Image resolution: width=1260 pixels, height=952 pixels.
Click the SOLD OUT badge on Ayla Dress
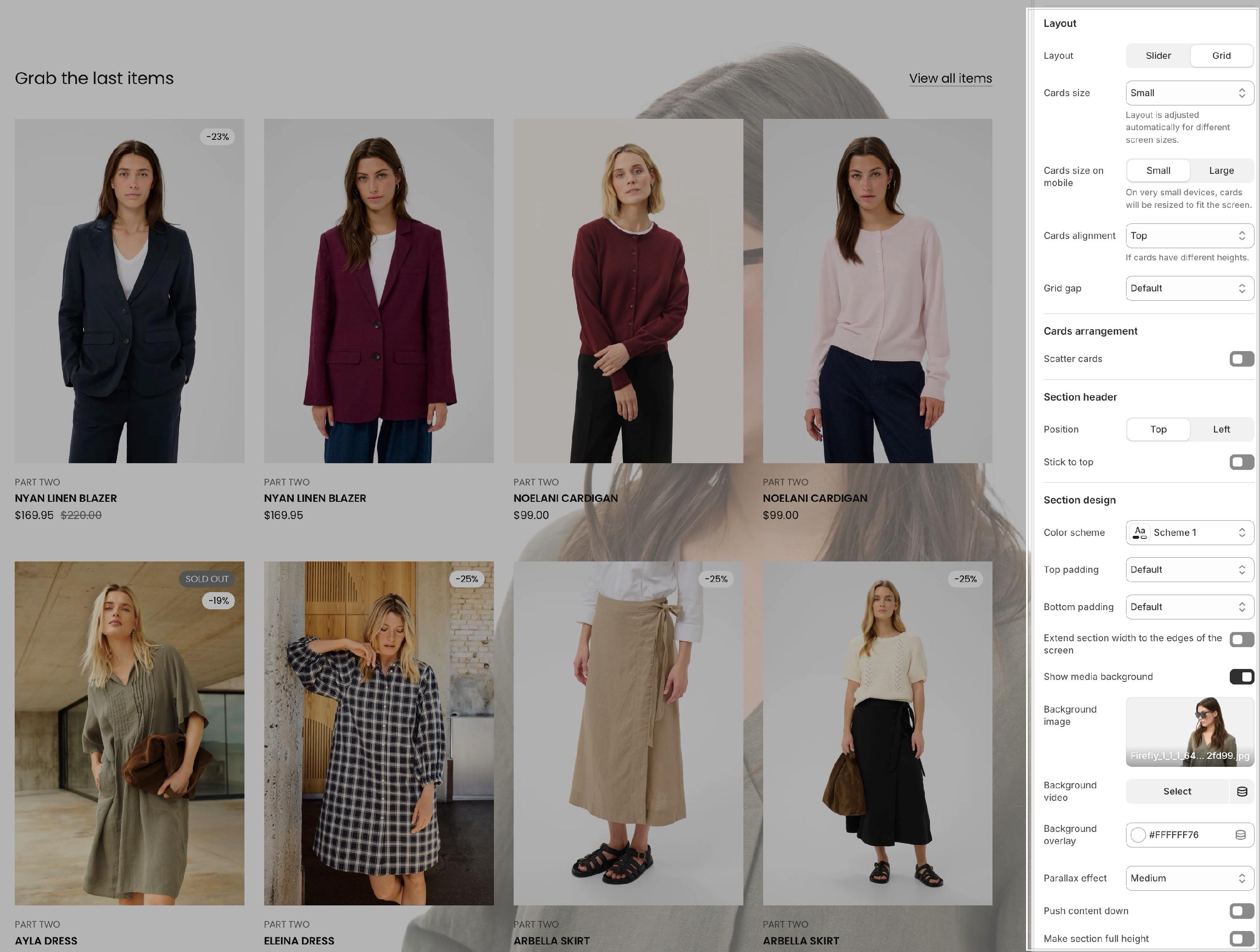point(207,579)
